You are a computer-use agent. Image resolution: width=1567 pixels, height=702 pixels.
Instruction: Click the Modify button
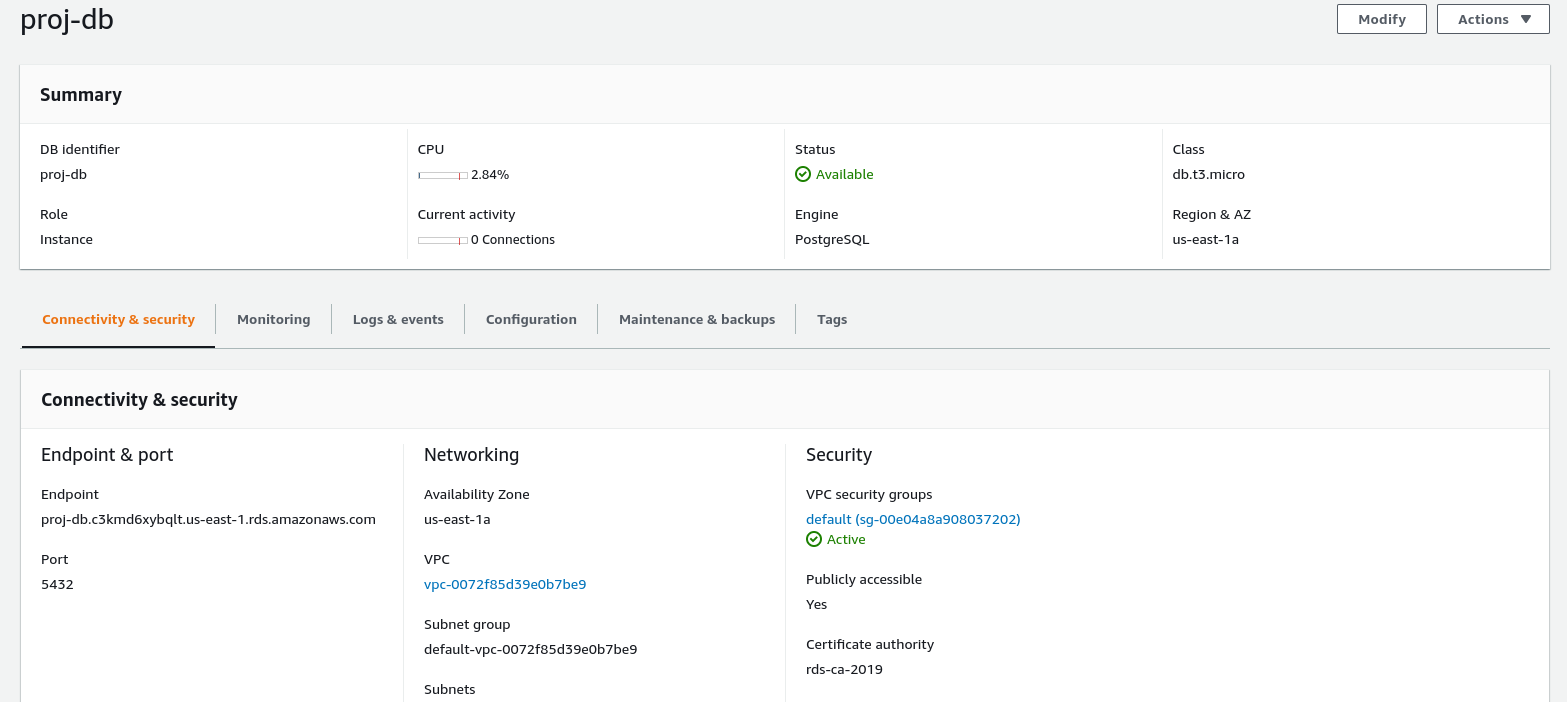1381,19
